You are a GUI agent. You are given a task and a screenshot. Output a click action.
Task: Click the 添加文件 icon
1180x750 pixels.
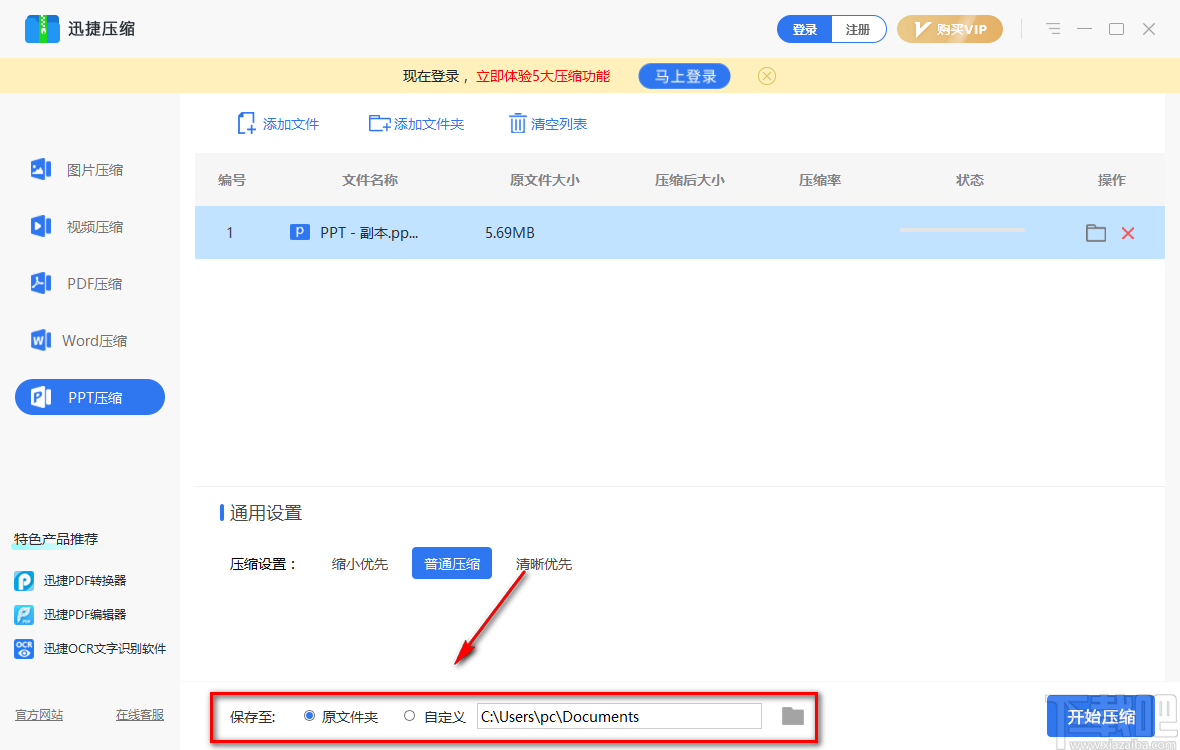coord(246,123)
